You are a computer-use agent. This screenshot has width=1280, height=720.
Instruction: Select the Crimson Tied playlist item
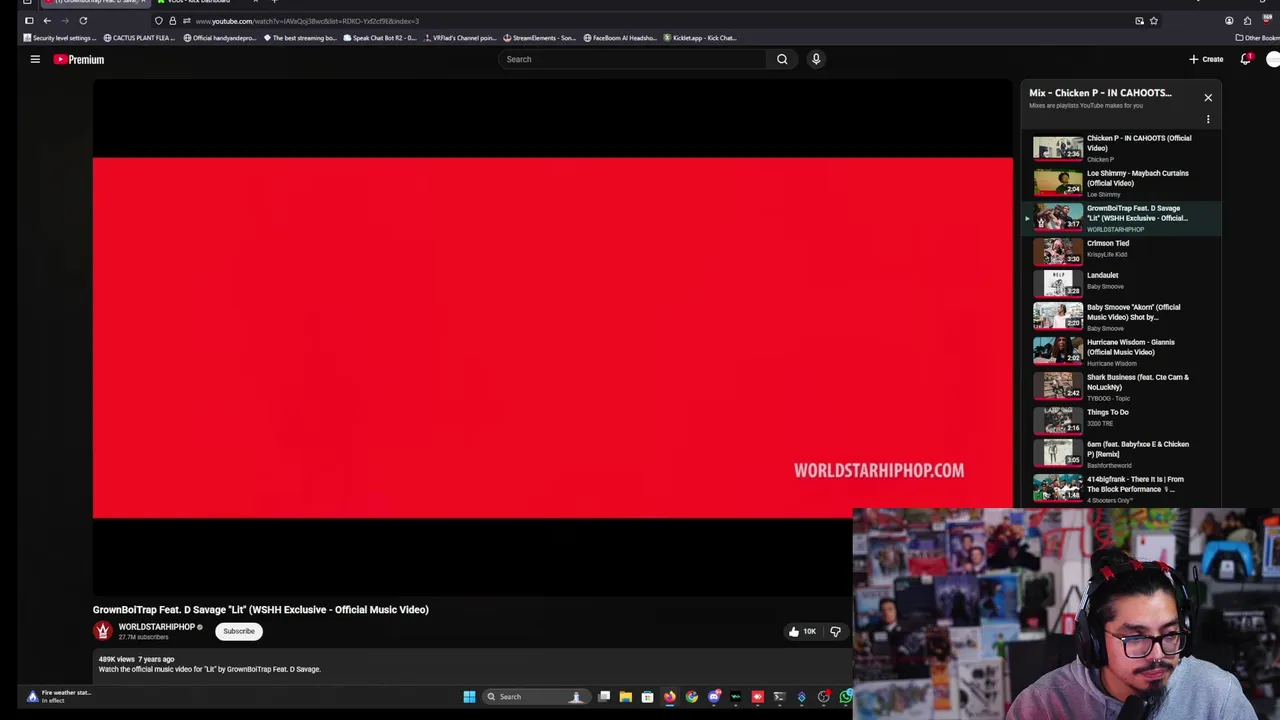(1120, 250)
